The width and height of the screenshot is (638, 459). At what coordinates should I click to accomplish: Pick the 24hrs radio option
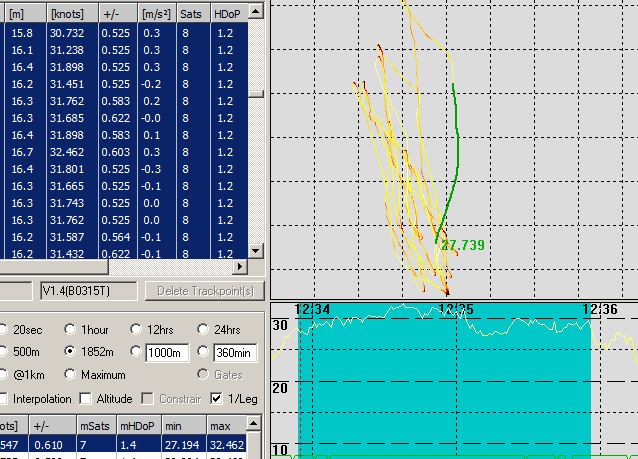click(x=206, y=330)
